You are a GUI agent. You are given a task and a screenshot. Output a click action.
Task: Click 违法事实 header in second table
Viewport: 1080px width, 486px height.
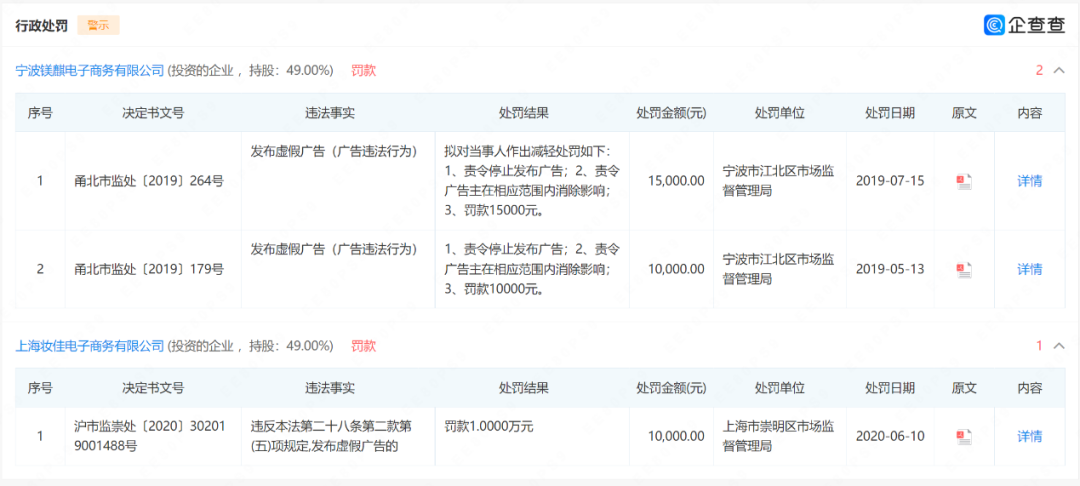click(330, 388)
